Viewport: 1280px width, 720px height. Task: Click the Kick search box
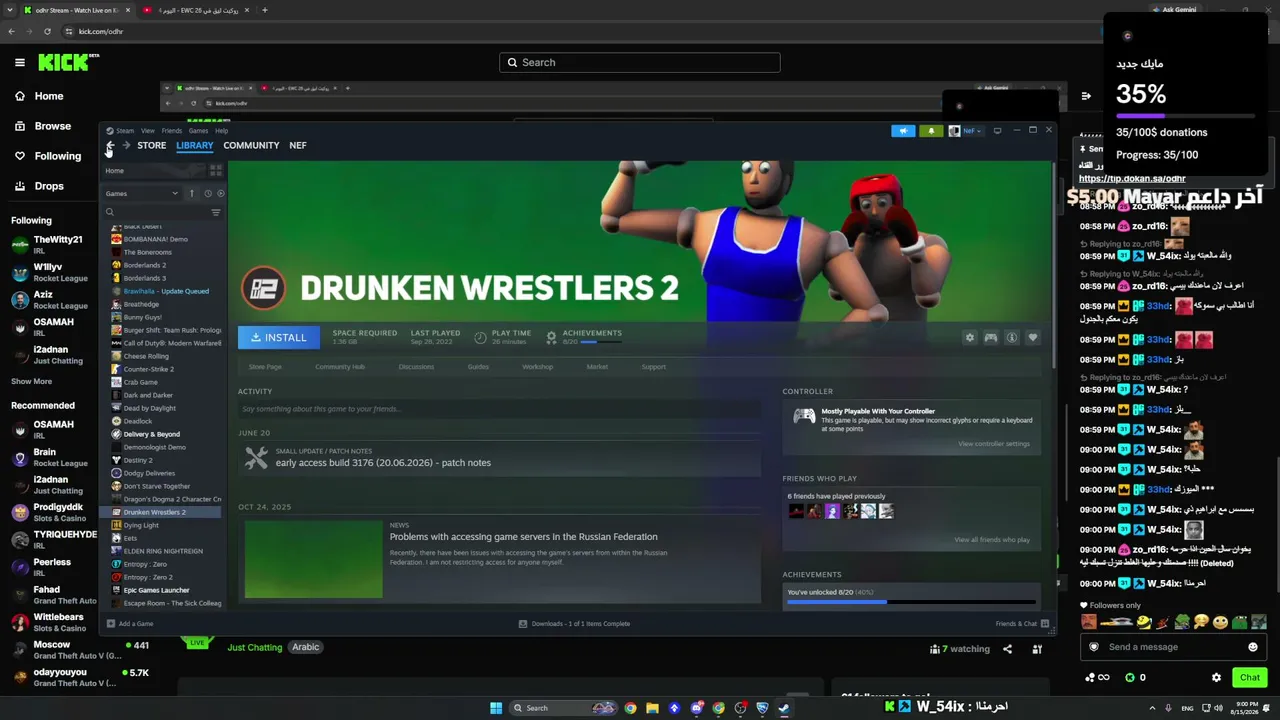[640, 62]
